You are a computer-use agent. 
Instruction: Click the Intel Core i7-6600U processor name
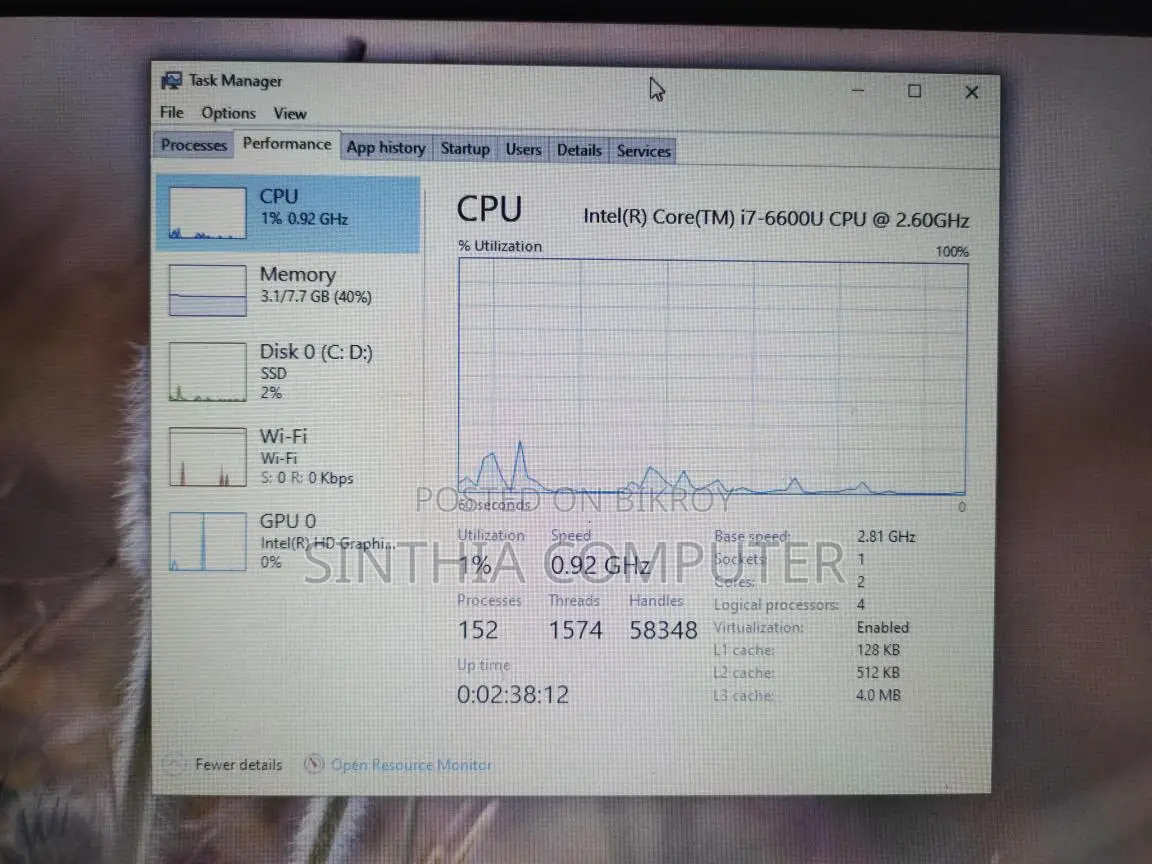(776, 218)
